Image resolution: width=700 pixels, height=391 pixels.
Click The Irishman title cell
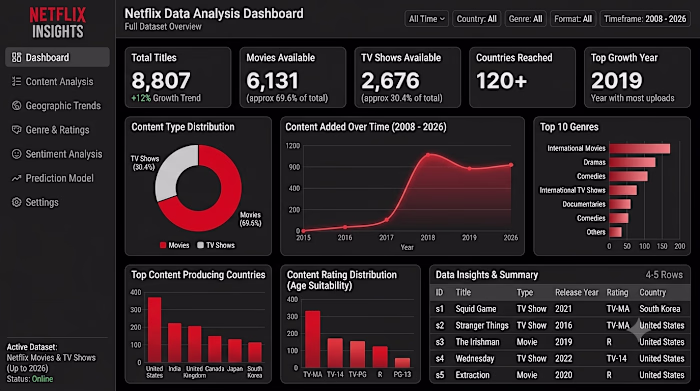click(x=477, y=342)
